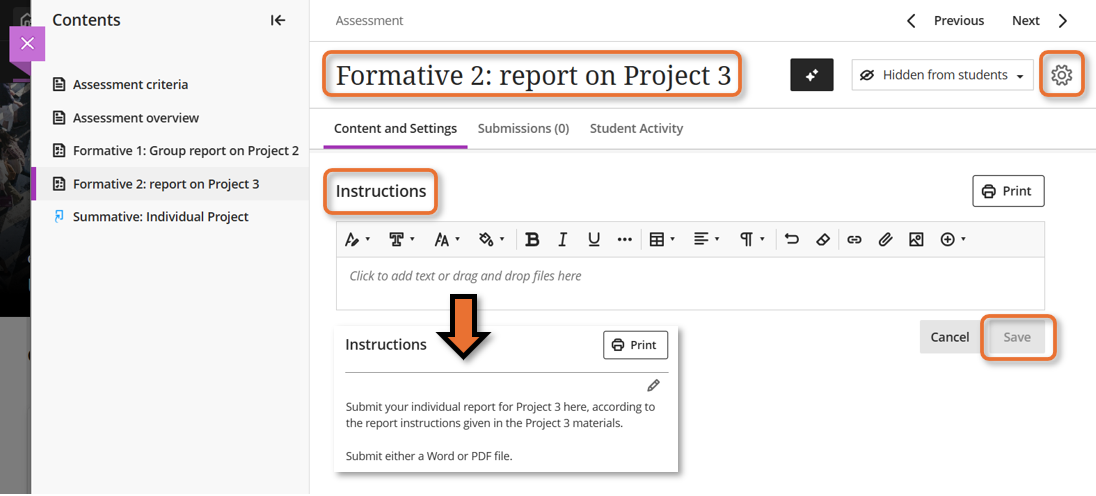Insert an image using the picture icon
The image size is (1096, 496).
click(916, 240)
